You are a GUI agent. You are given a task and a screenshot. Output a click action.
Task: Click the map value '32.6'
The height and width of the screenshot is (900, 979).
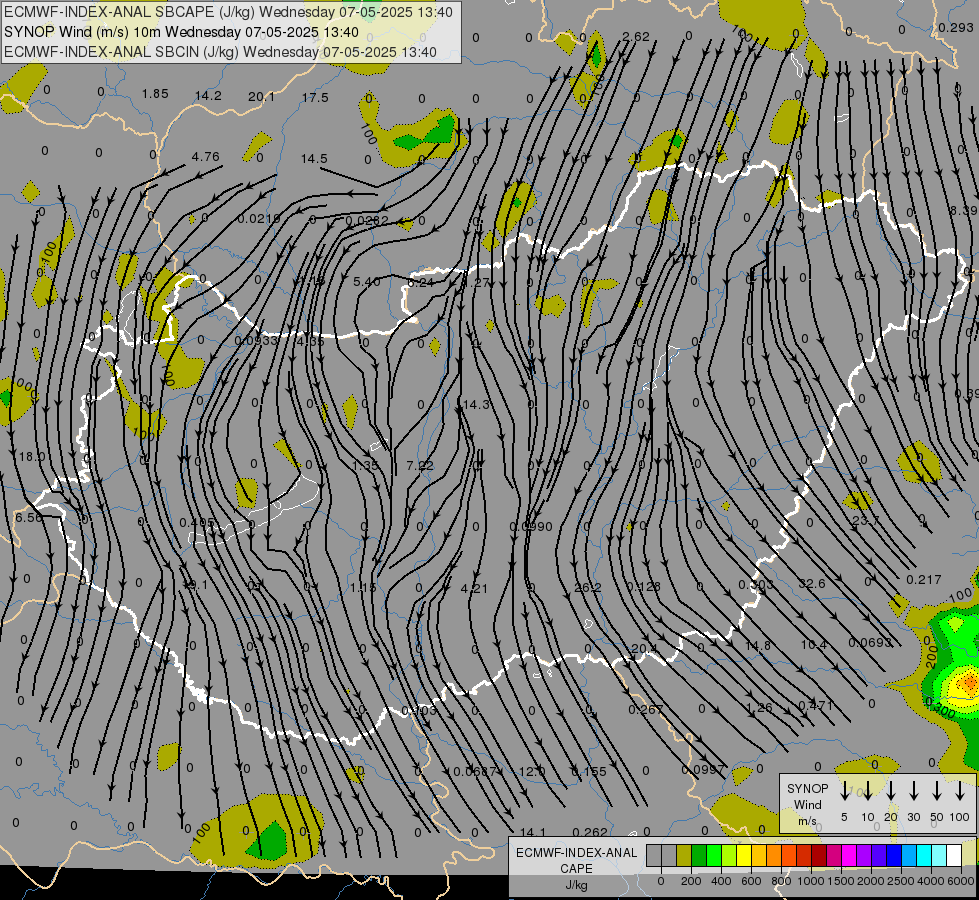point(812,583)
